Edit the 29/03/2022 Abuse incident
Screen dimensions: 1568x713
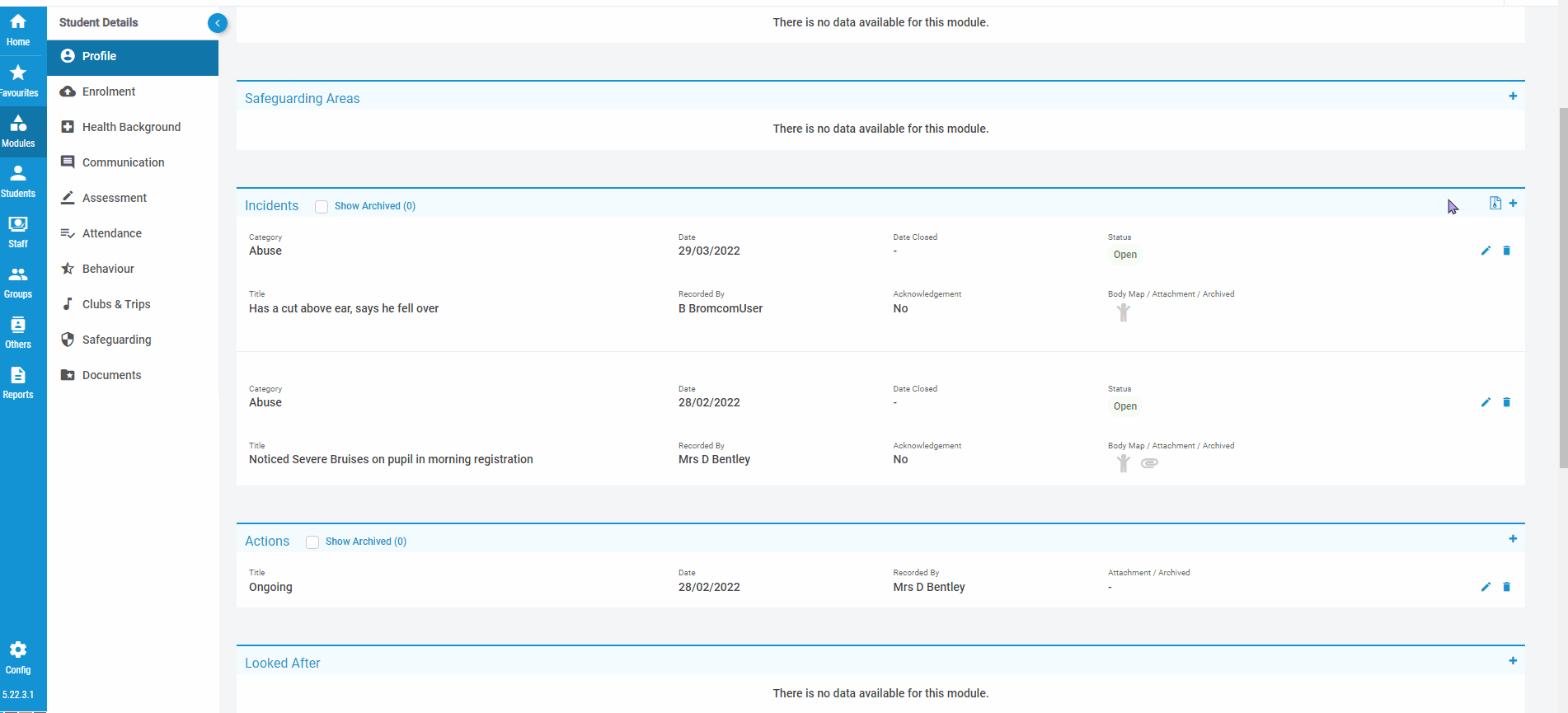coord(1486,251)
